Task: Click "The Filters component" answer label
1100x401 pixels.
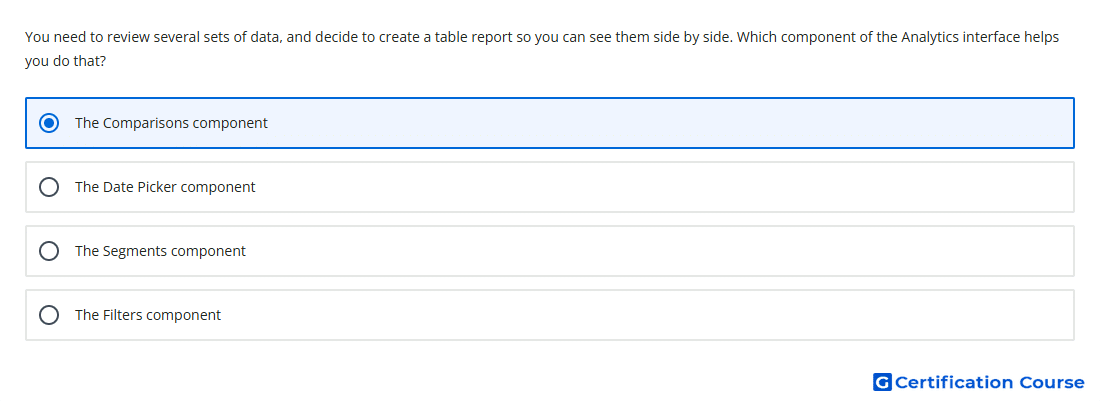Action: tap(148, 315)
